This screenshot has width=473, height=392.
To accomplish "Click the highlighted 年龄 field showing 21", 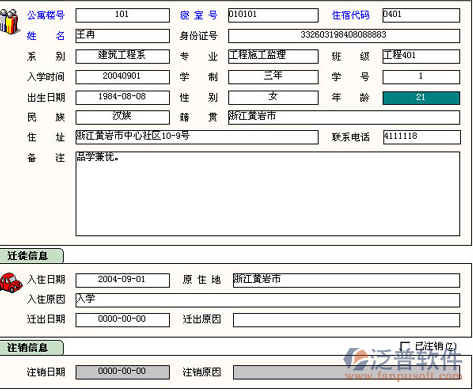I will tap(421, 98).
